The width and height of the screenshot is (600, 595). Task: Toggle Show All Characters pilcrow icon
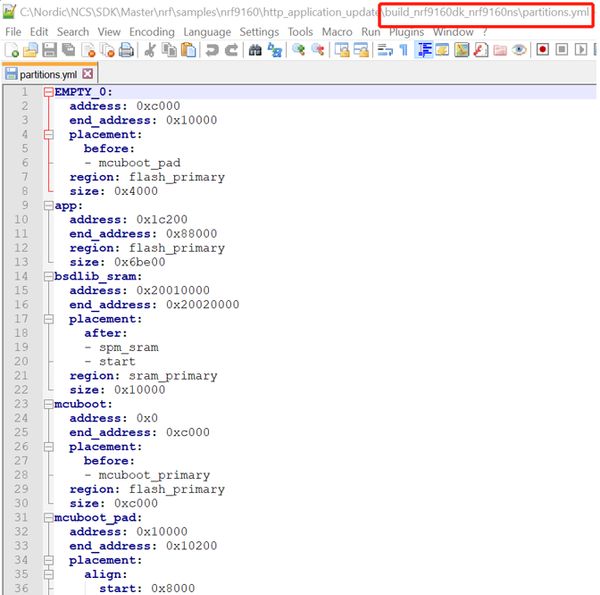[404, 50]
